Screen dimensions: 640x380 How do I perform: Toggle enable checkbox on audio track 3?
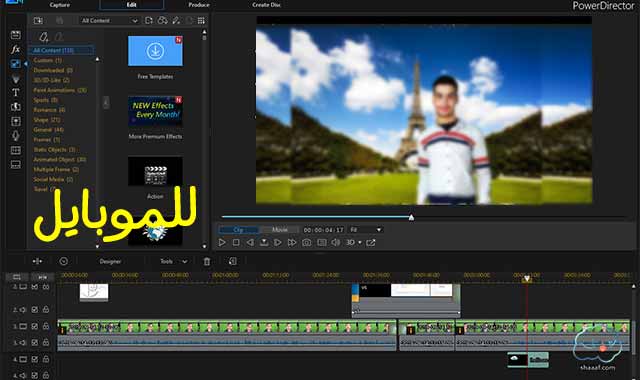(35, 342)
